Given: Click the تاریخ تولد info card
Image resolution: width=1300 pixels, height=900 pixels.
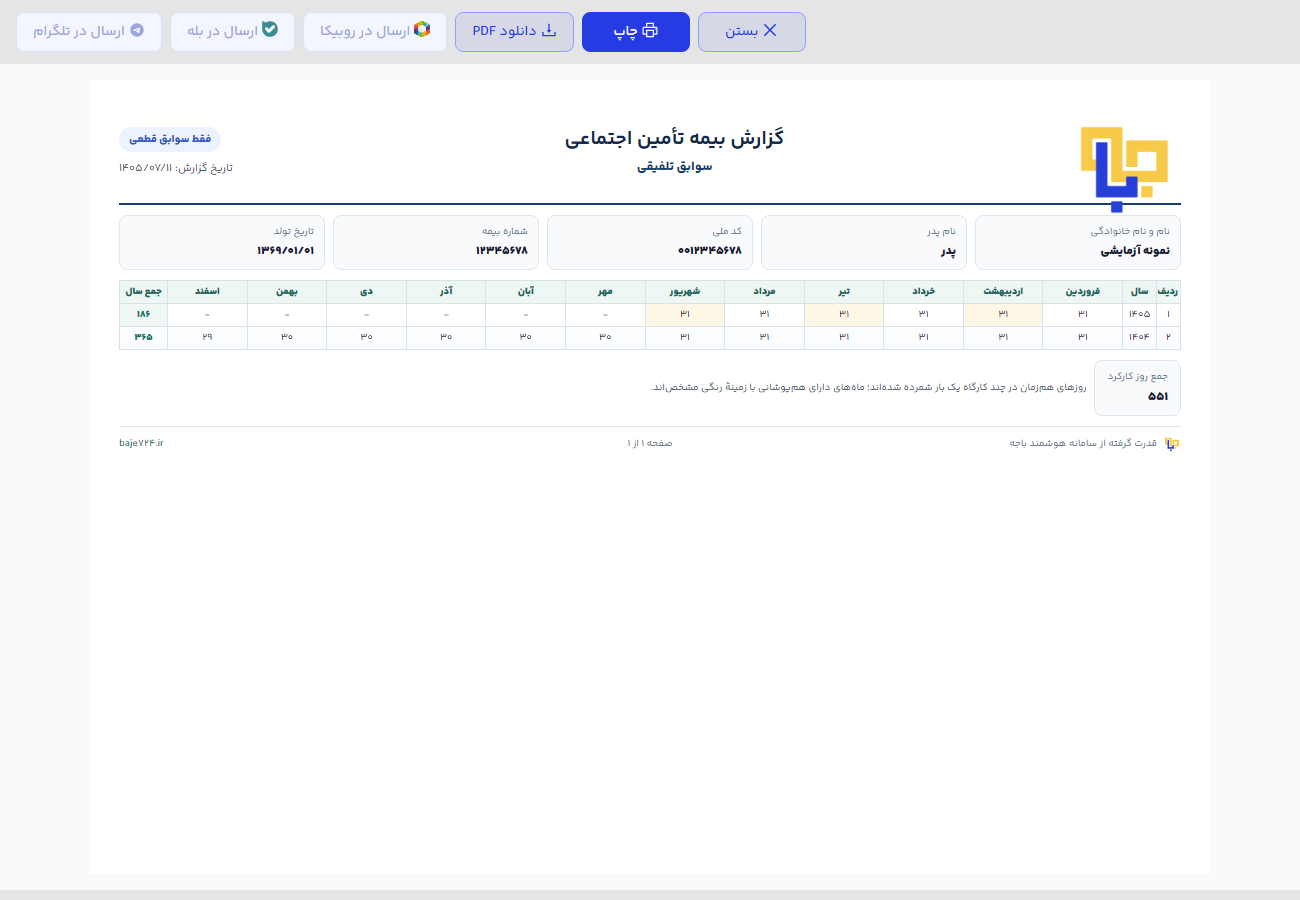Looking at the screenshot, I should coord(222,242).
